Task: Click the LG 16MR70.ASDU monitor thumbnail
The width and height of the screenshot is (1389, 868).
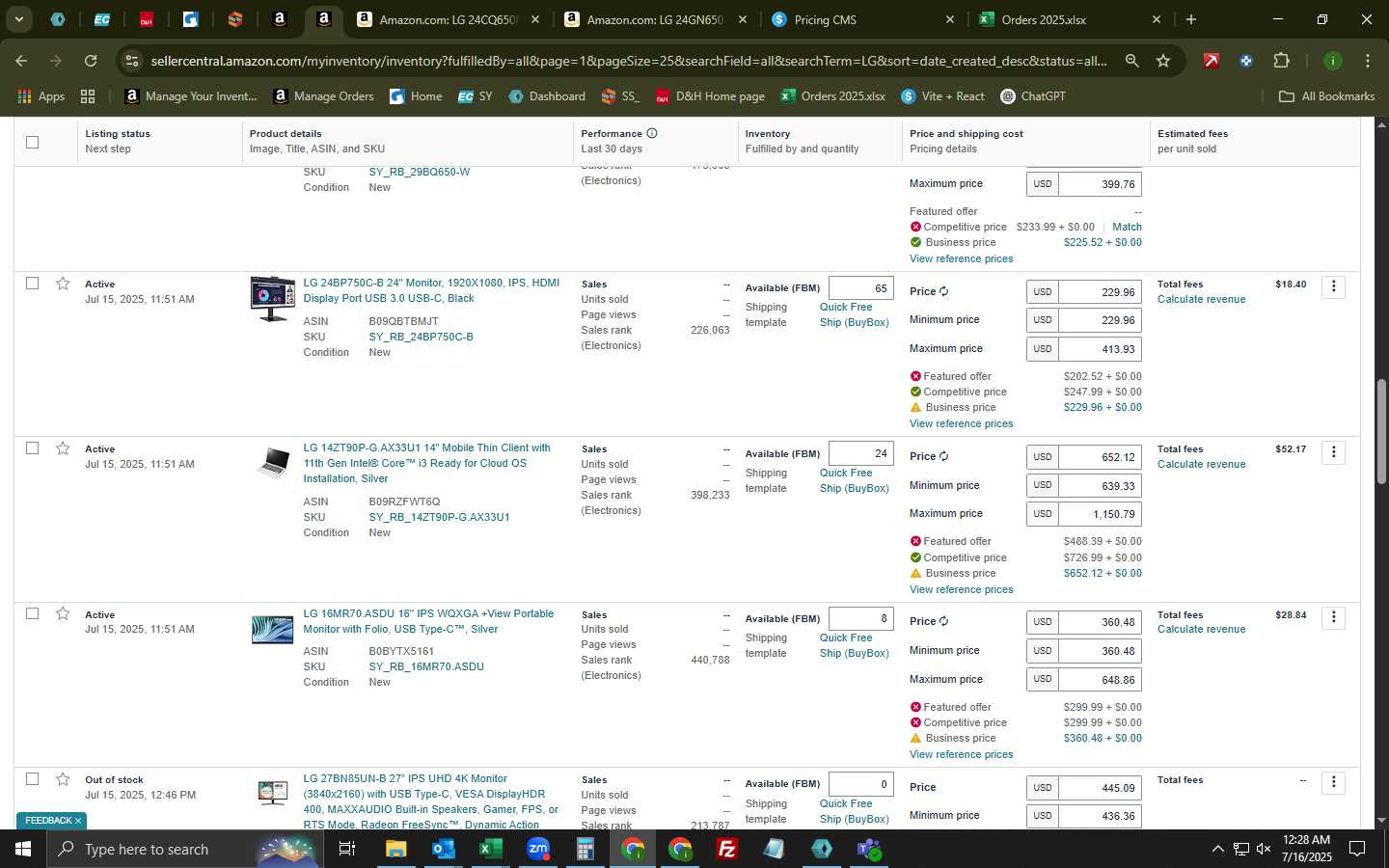Action: click(x=272, y=630)
